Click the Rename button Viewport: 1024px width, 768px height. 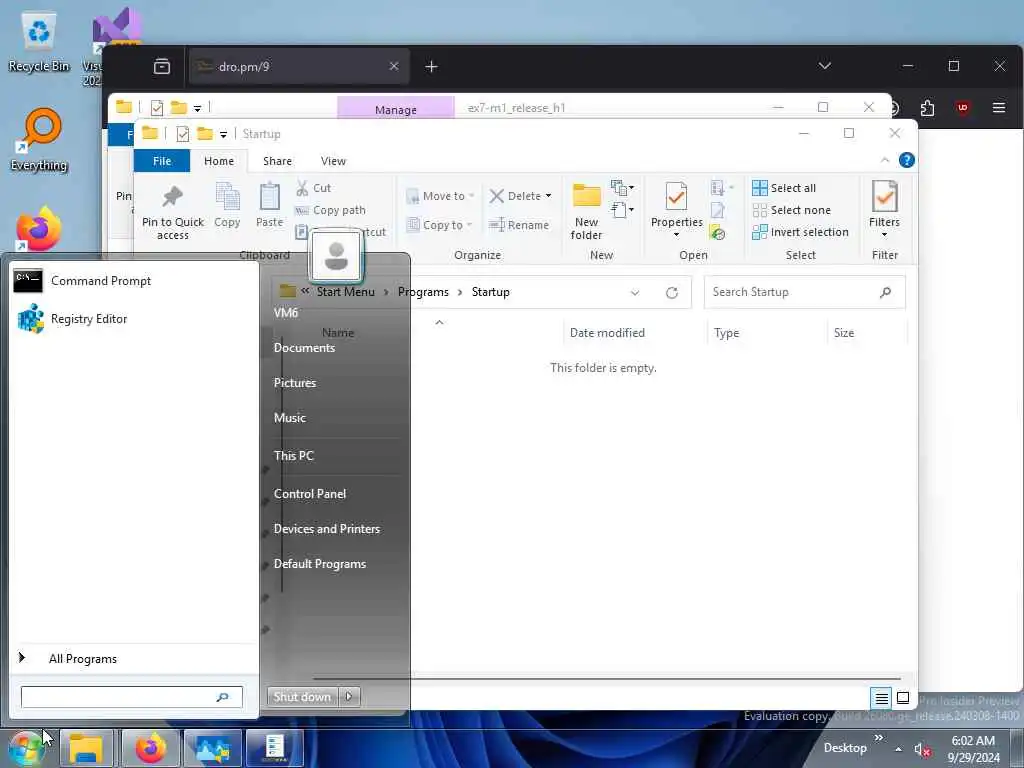(519, 225)
